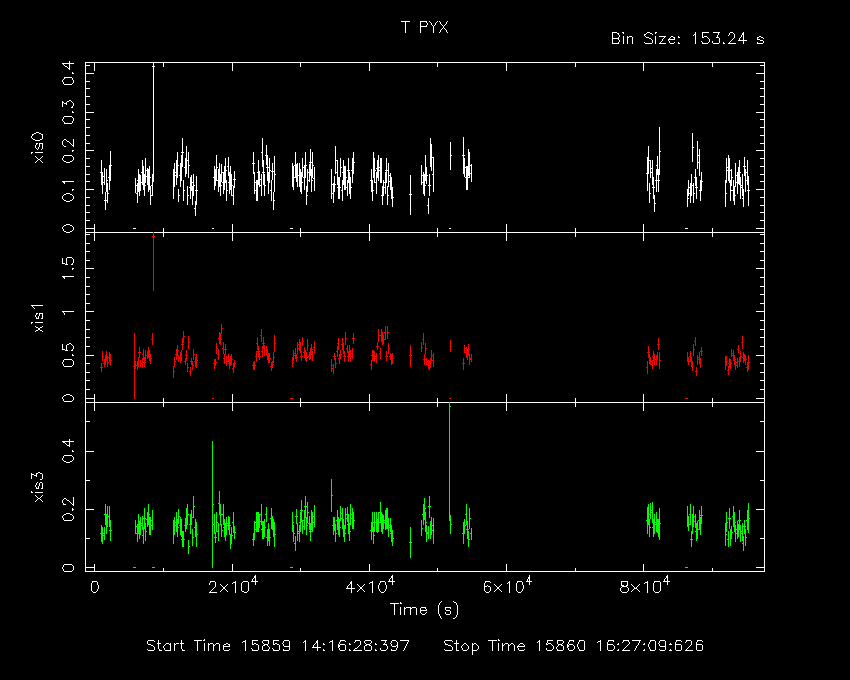This screenshot has height=680, width=850.
Task: Click the '8×10⁴' x-axis tick label
Action: click(645, 586)
